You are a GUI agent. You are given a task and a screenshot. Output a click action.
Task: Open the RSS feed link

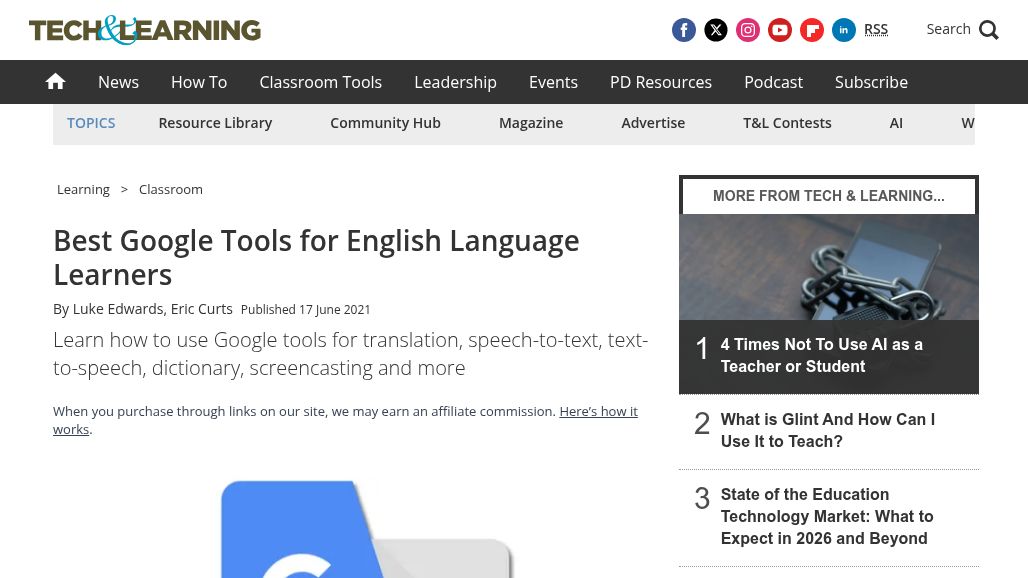point(876,29)
